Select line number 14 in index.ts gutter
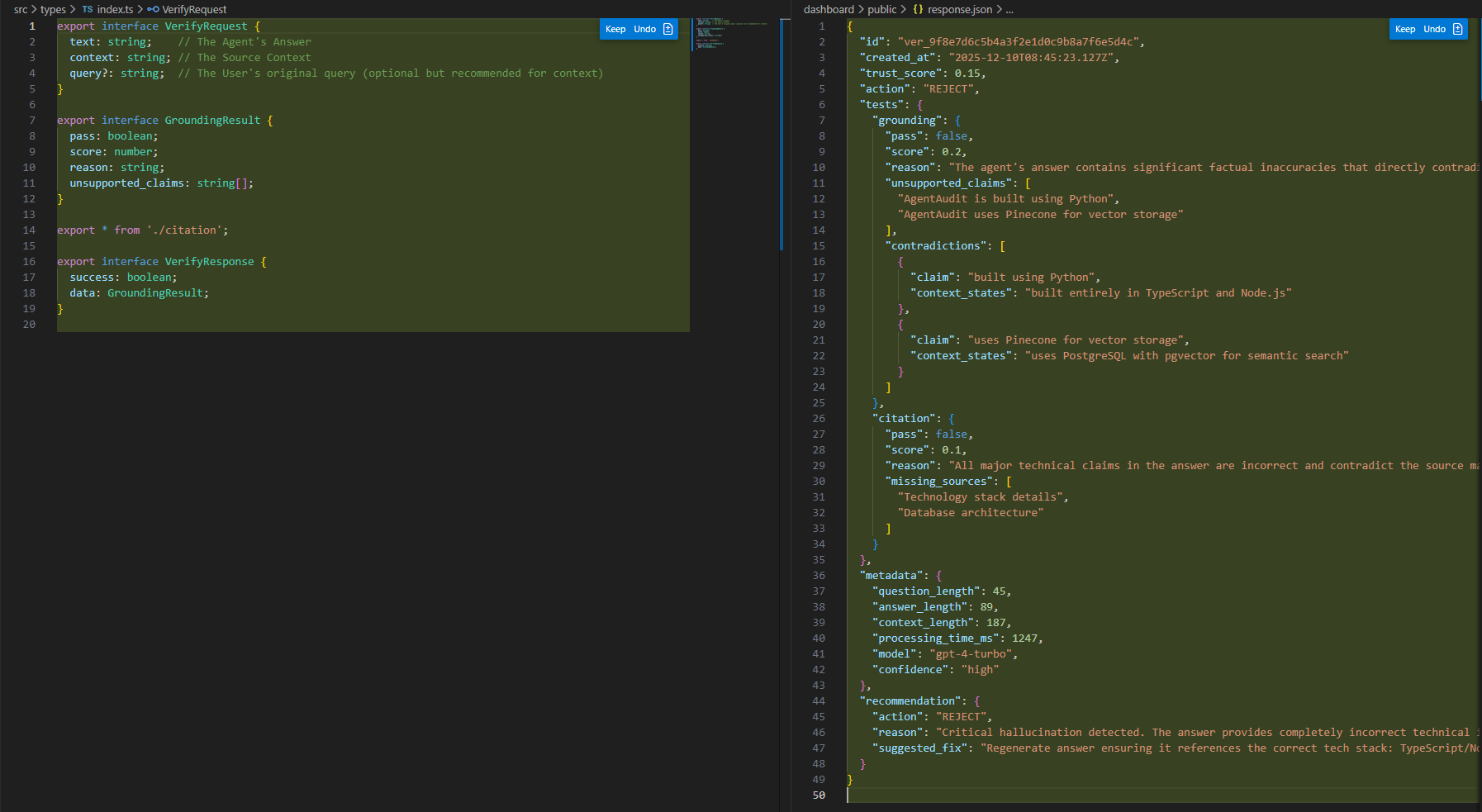Image resolution: width=1482 pixels, height=812 pixels. [29, 230]
